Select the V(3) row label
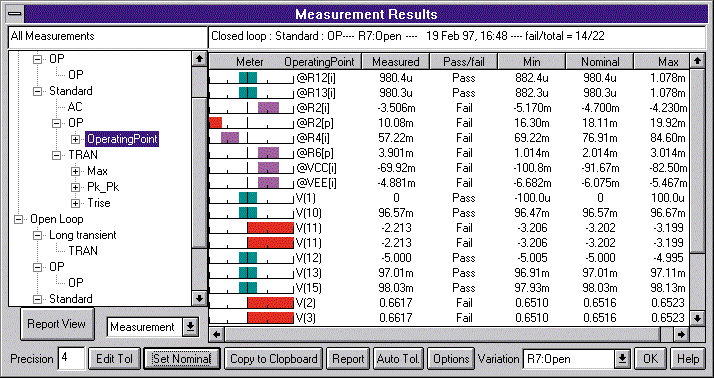The height and width of the screenshot is (378, 714). point(306,318)
